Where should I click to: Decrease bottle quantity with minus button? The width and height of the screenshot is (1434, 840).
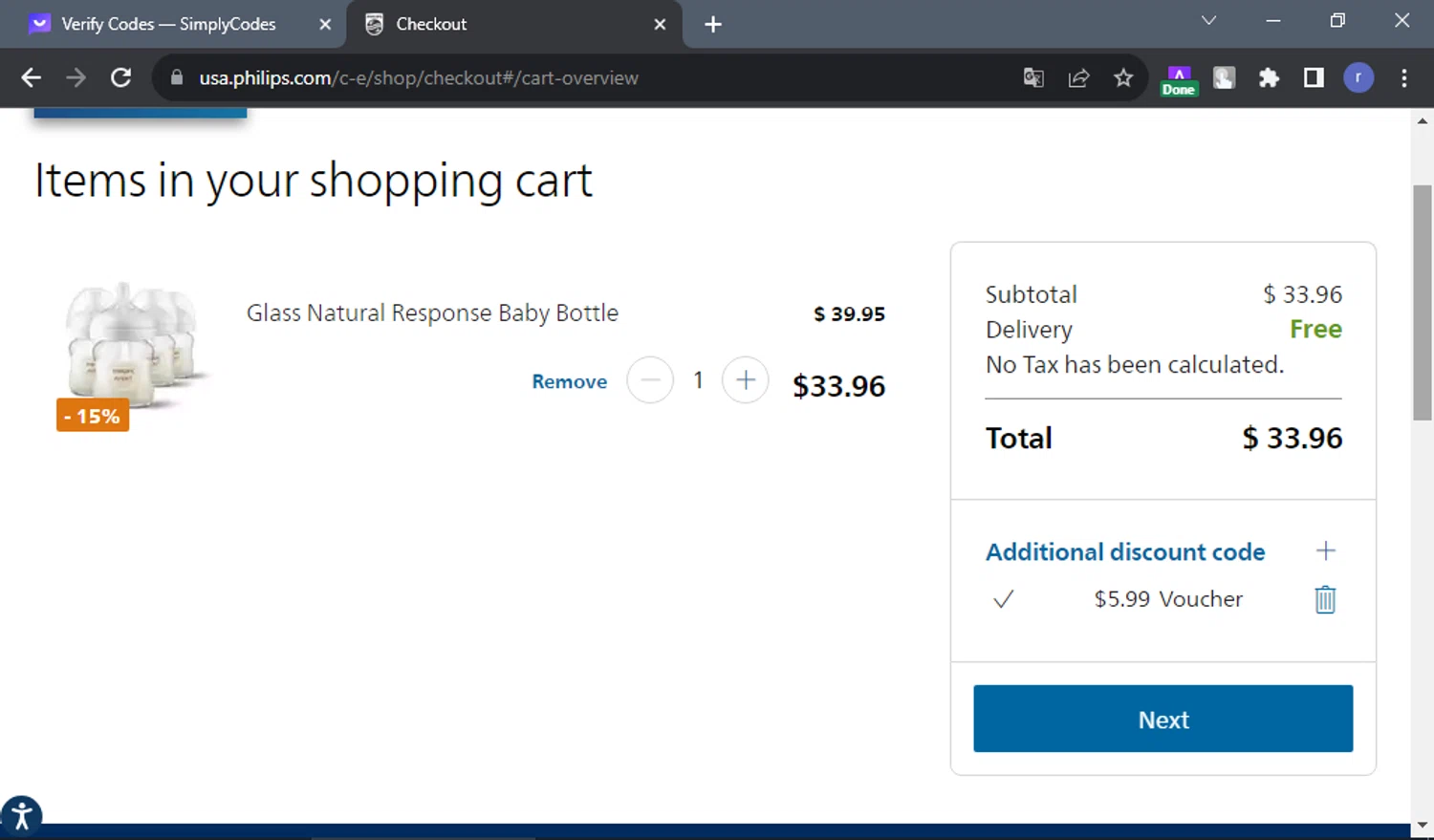point(650,380)
